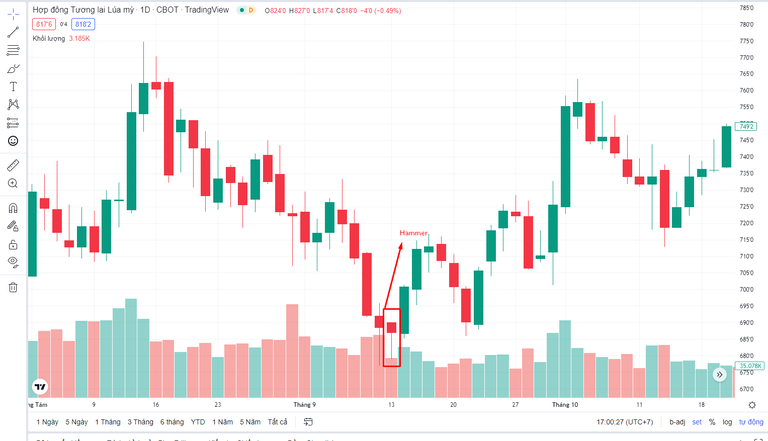Toggle the log scale option
The height and width of the screenshot is (441, 768).
click(726, 422)
